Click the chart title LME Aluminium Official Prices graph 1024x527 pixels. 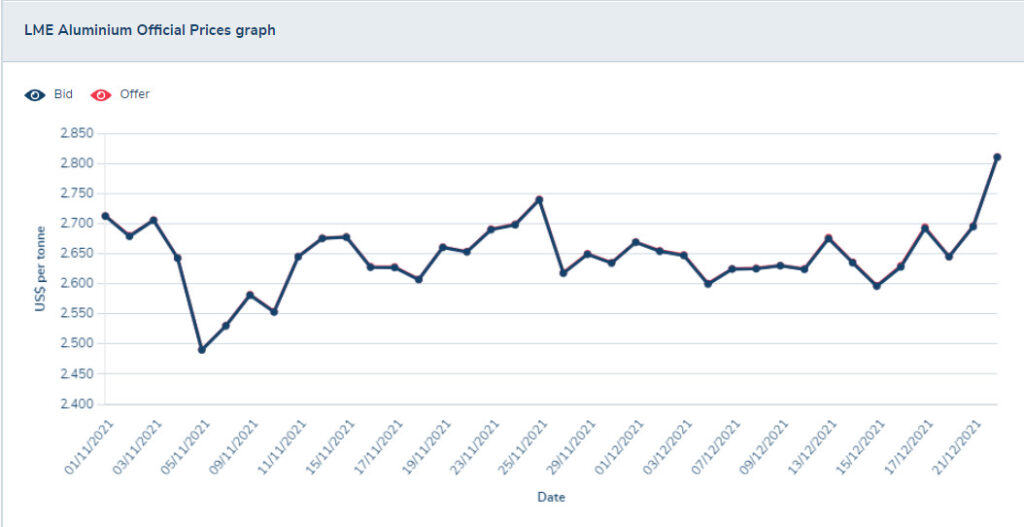tap(150, 30)
